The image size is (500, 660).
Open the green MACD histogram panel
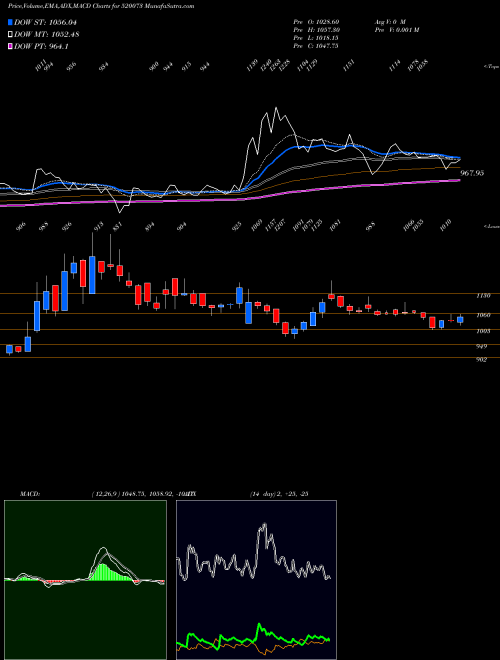[x=85, y=580]
